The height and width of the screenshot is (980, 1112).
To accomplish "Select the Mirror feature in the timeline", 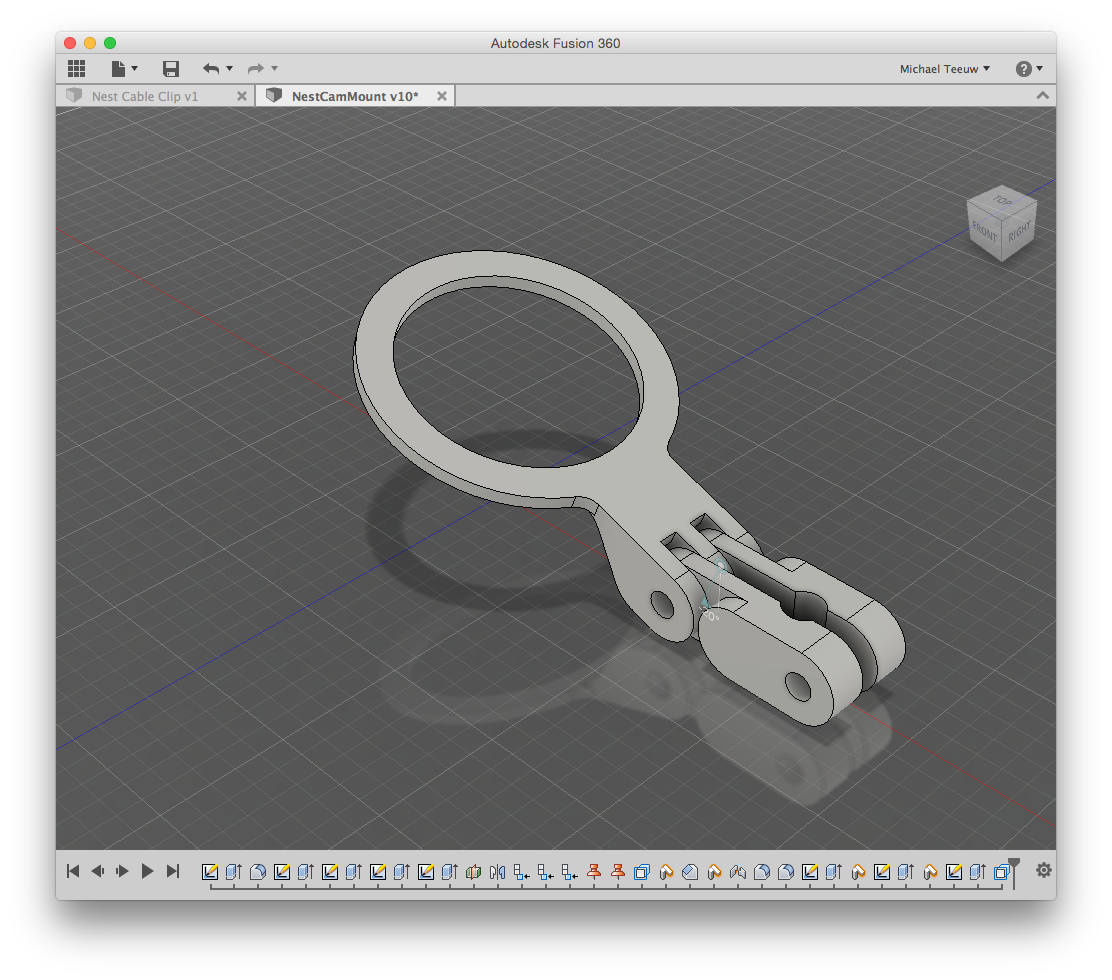I will coord(498,872).
